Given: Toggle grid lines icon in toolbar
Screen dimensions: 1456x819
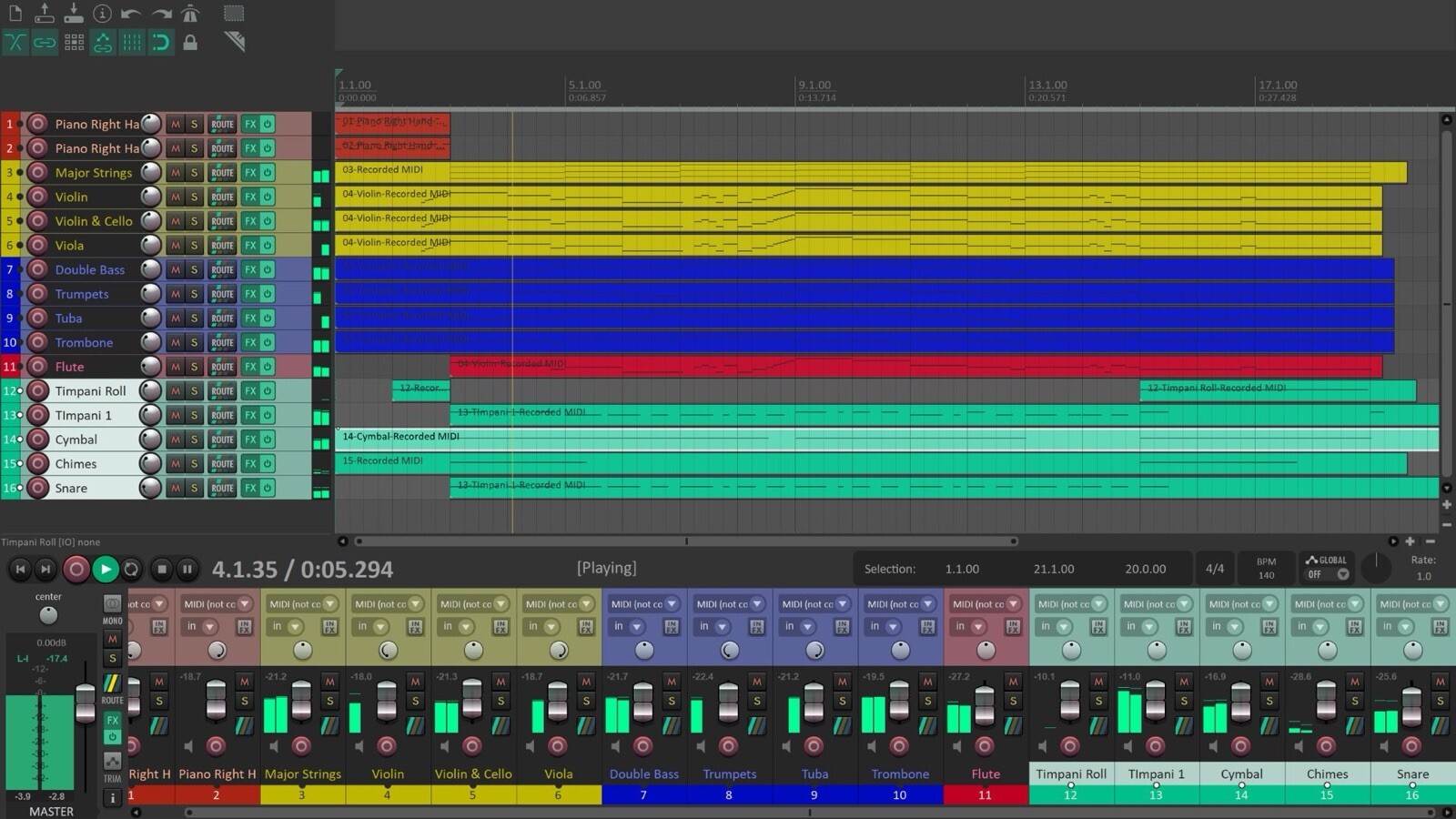Looking at the screenshot, I should [132, 42].
